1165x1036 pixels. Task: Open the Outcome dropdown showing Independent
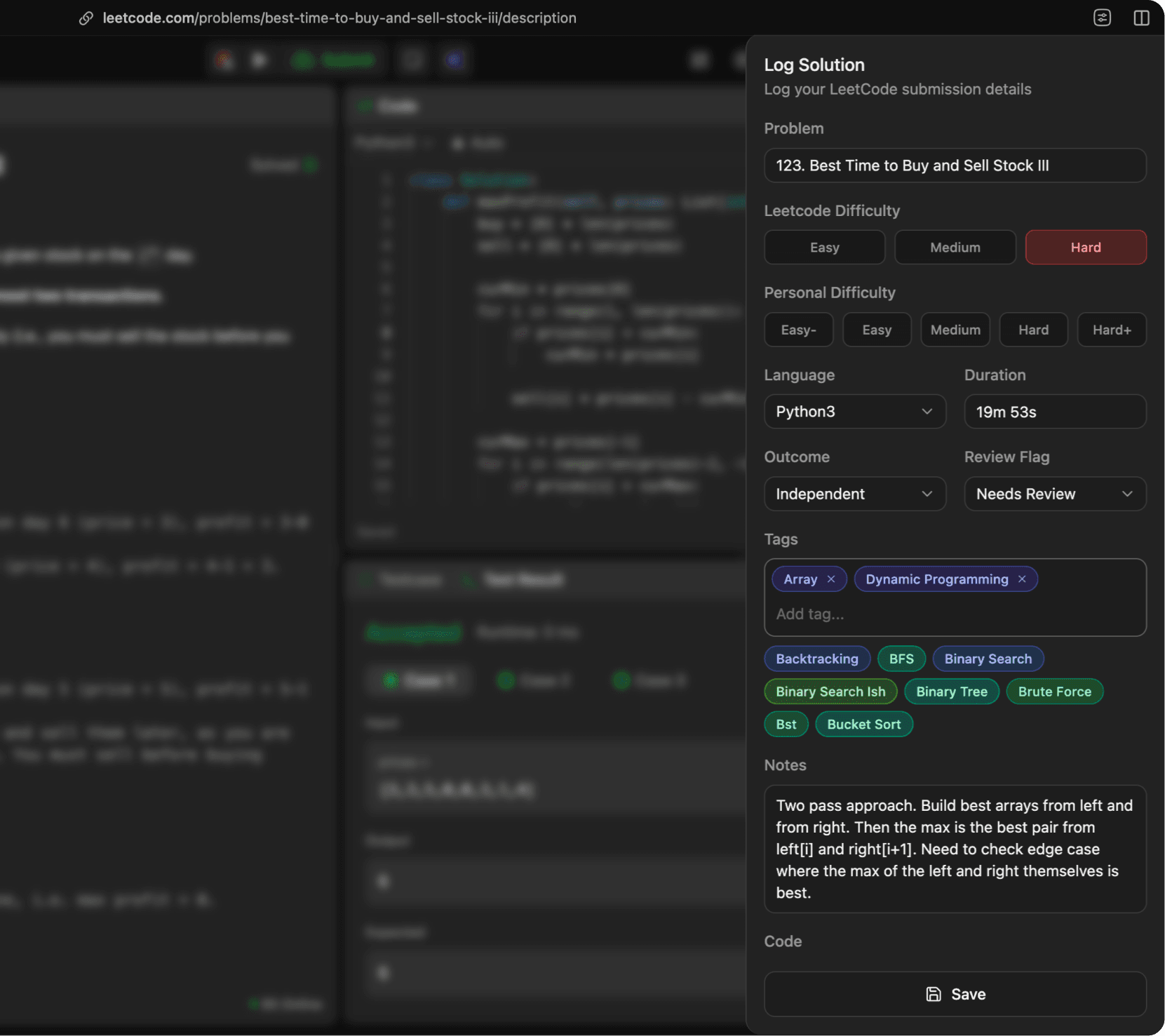[855, 494]
